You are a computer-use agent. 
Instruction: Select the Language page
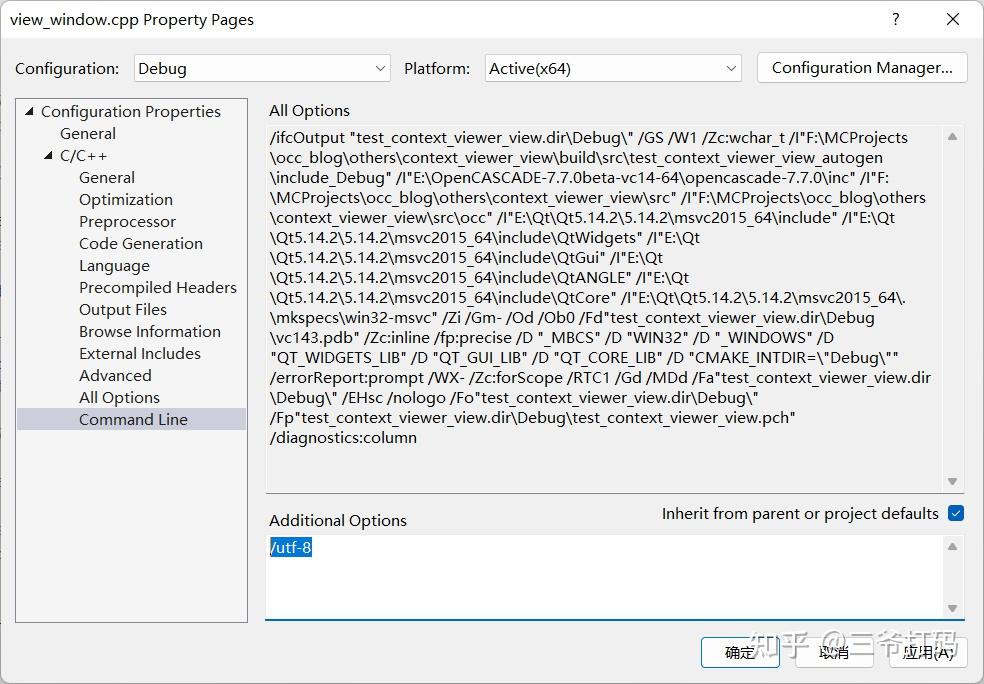114,265
